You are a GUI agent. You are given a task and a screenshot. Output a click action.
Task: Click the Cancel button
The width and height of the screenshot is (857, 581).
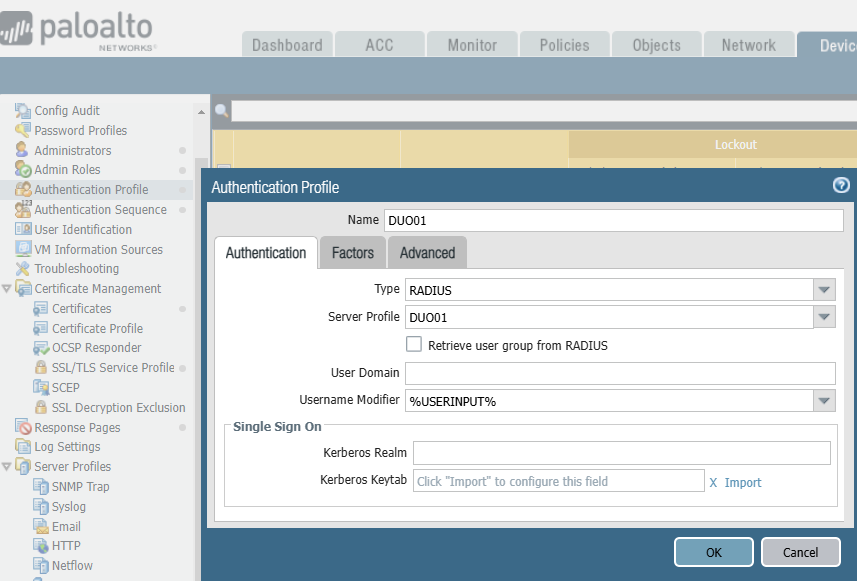coord(800,552)
